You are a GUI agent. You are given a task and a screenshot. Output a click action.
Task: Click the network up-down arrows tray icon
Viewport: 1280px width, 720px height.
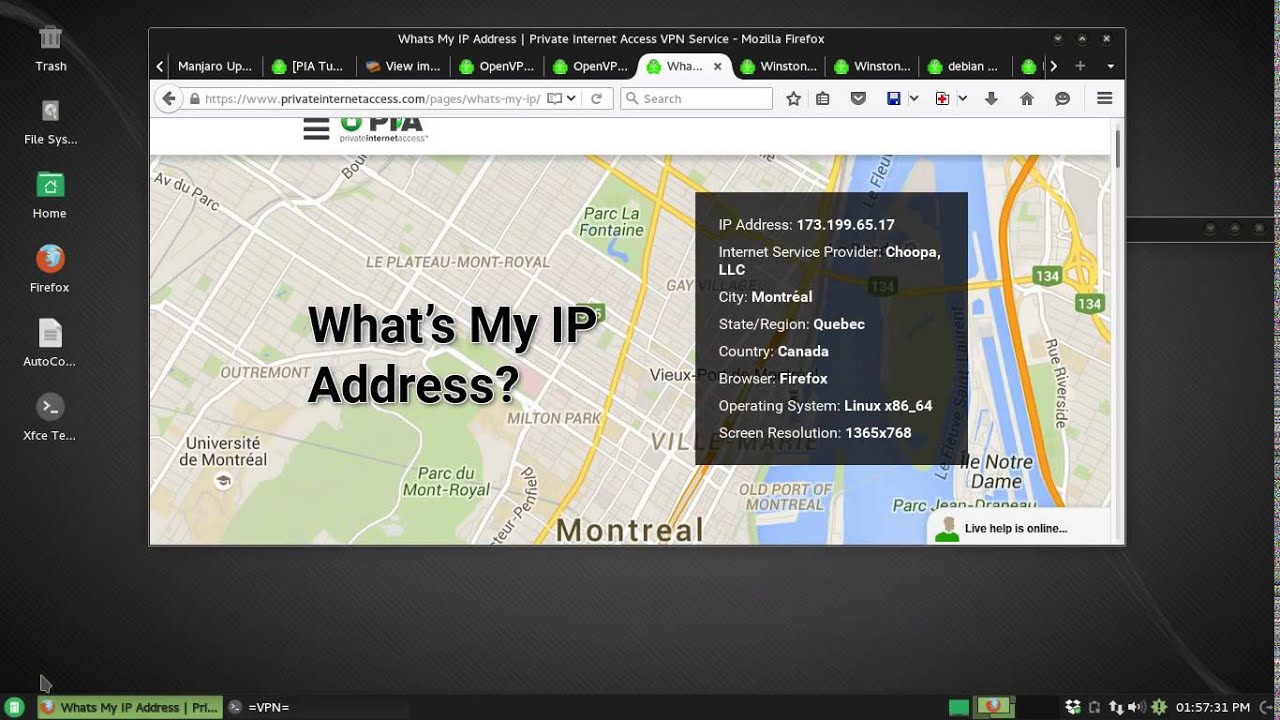[1117, 707]
